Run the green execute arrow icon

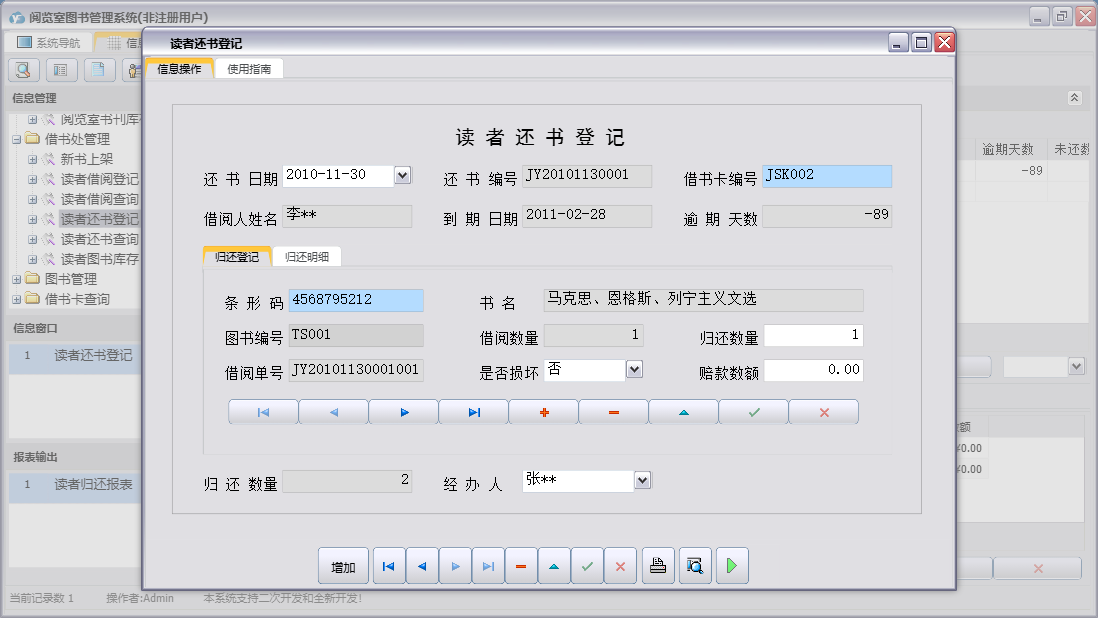pyautogui.click(x=731, y=565)
